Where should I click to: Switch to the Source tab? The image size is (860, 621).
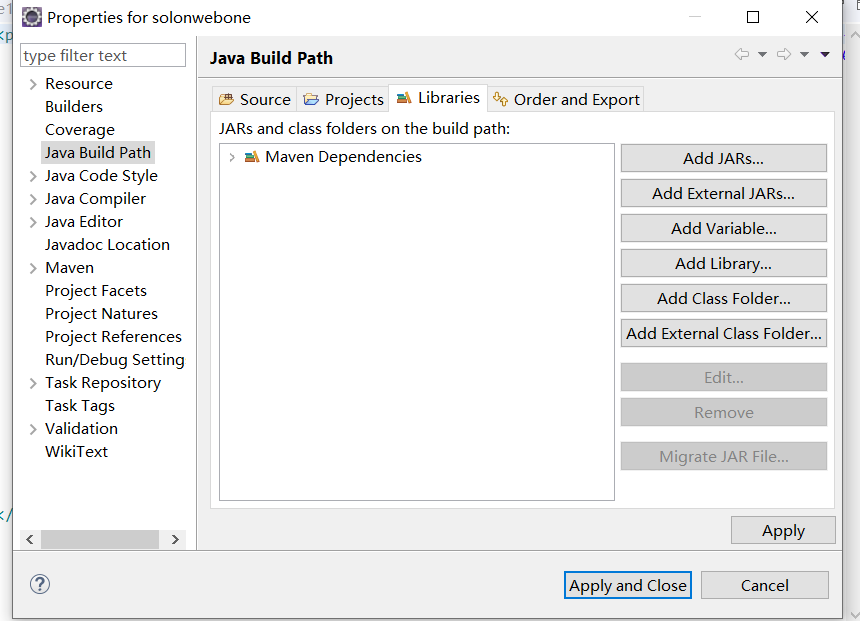pyautogui.click(x=255, y=99)
